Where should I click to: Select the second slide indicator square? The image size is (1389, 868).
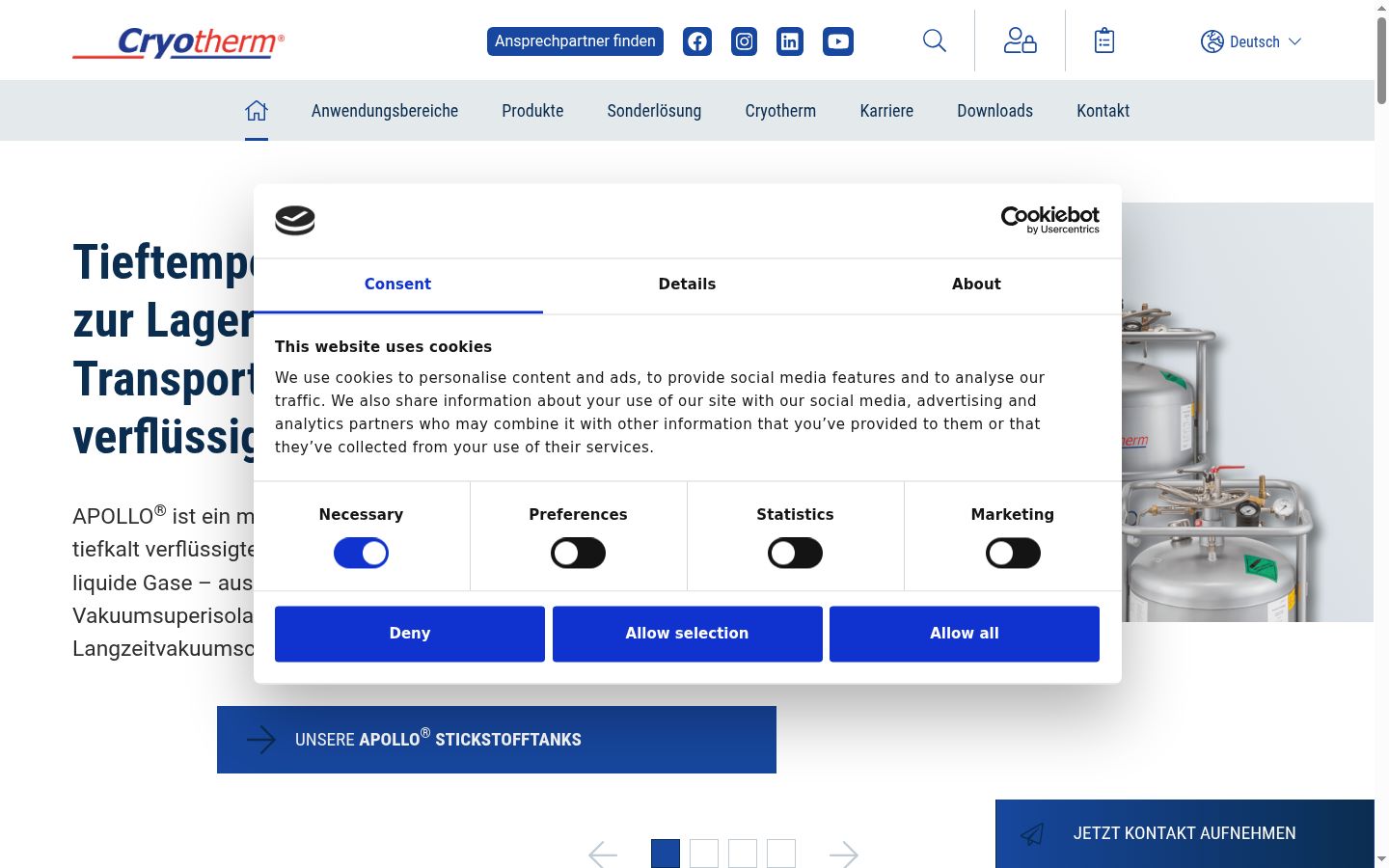coord(704,854)
